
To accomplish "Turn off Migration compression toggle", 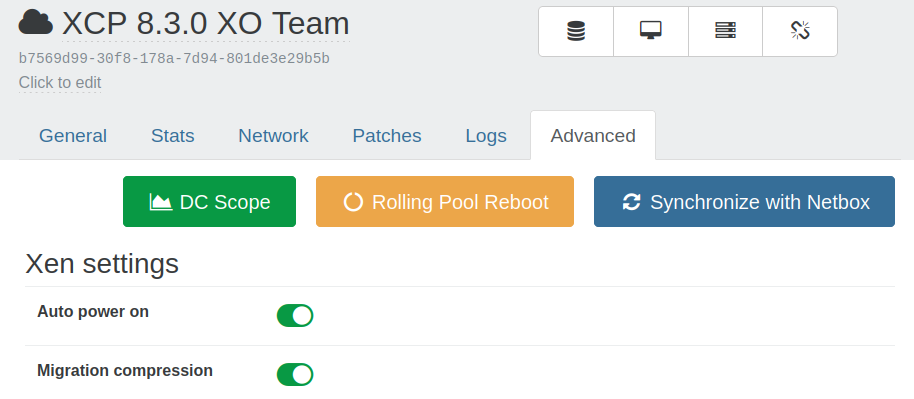I will 295,374.
